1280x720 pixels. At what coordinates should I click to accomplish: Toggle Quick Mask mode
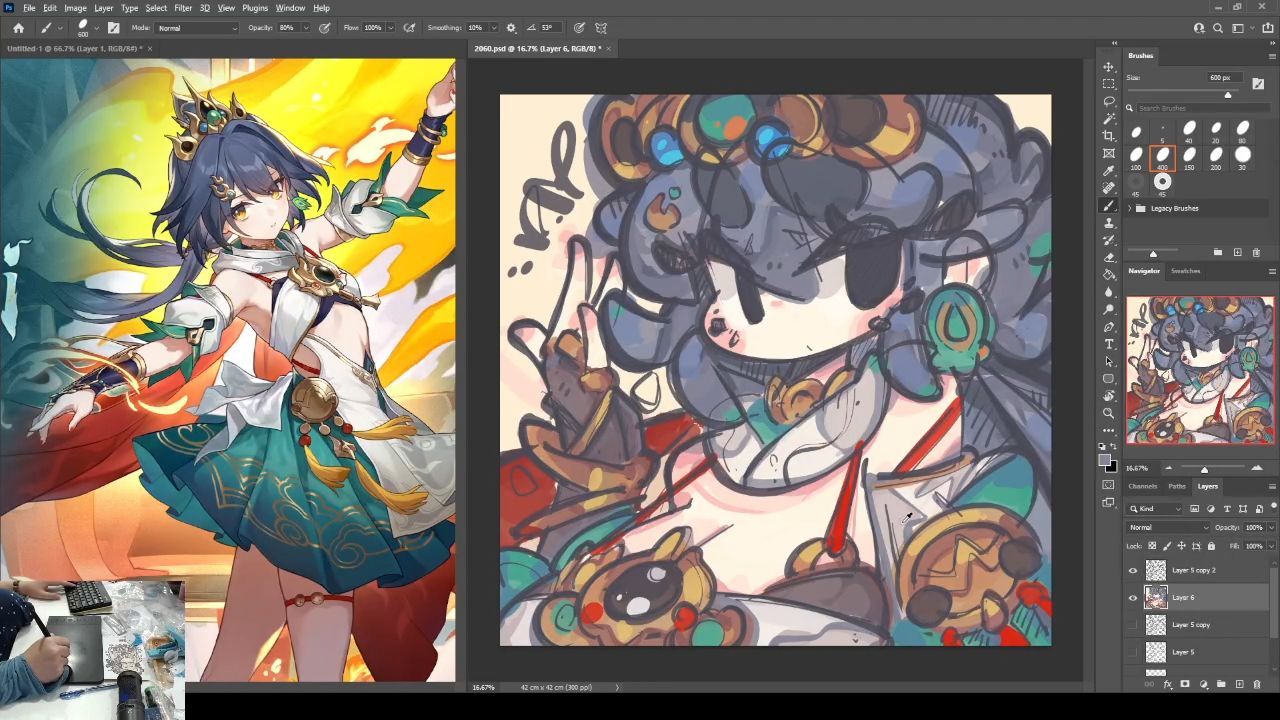(x=1108, y=485)
